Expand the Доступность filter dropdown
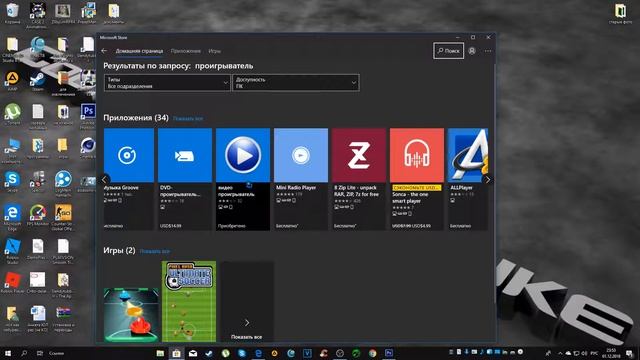 coord(296,82)
